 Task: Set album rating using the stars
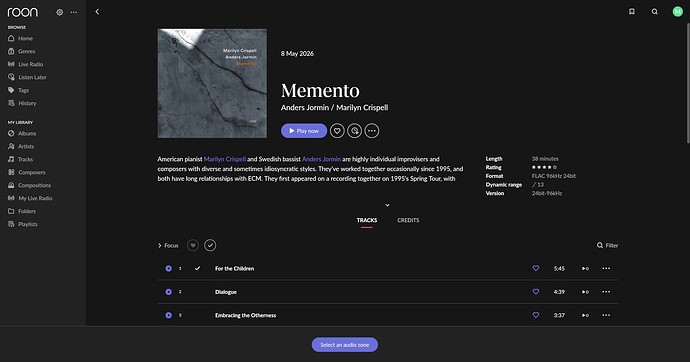[544, 167]
